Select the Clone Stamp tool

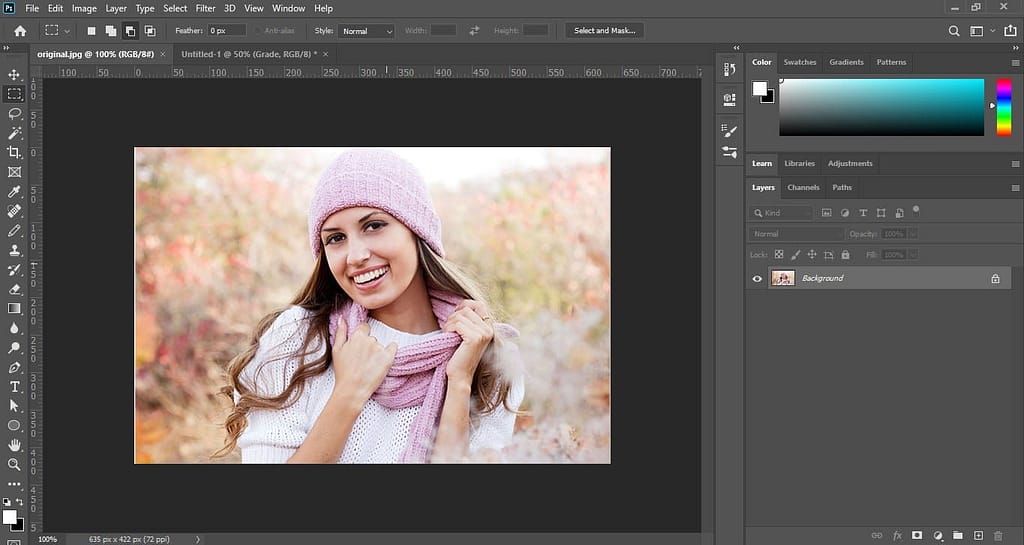(x=14, y=250)
